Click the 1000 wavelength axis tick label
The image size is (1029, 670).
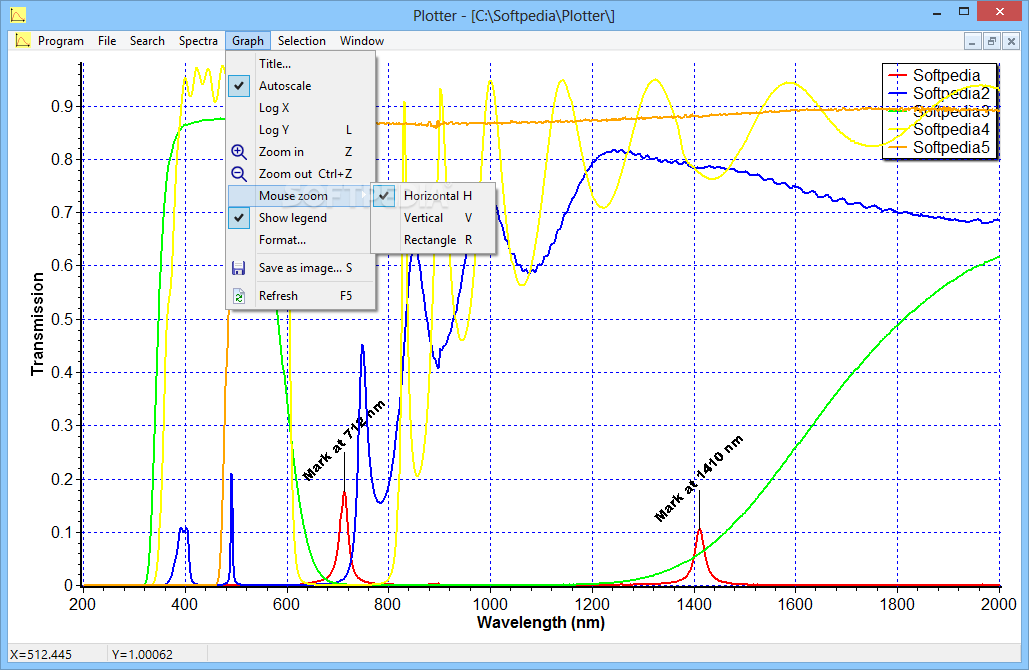[490, 604]
